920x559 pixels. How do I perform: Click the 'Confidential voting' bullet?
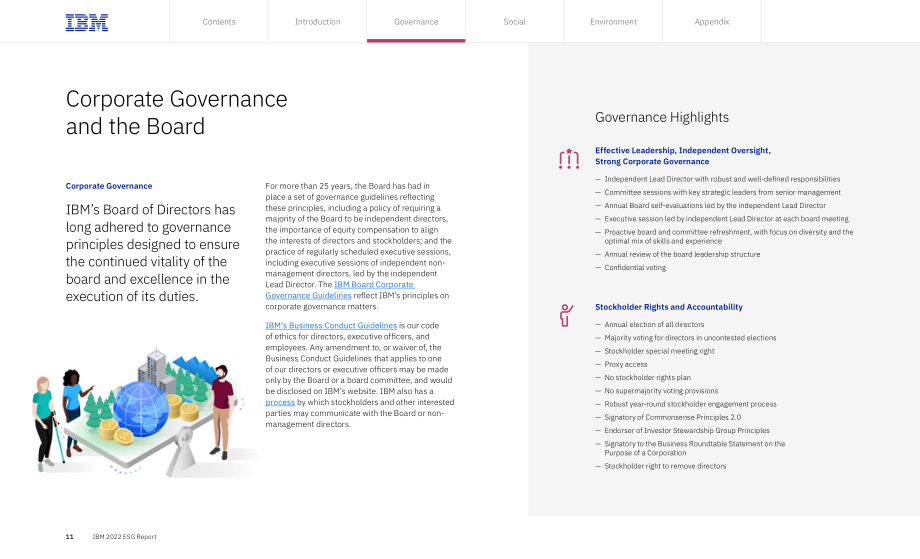point(635,267)
